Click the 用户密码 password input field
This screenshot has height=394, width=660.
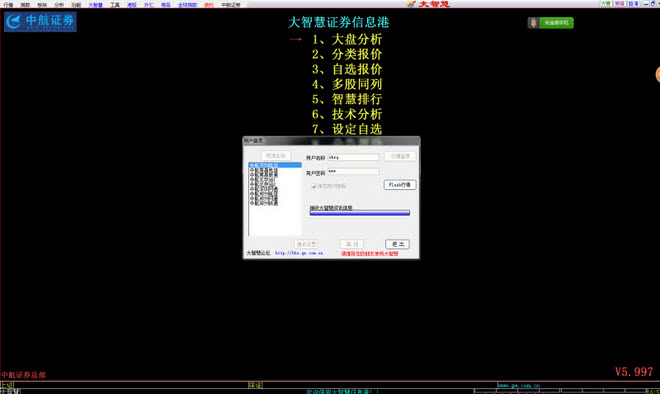(353, 171)
